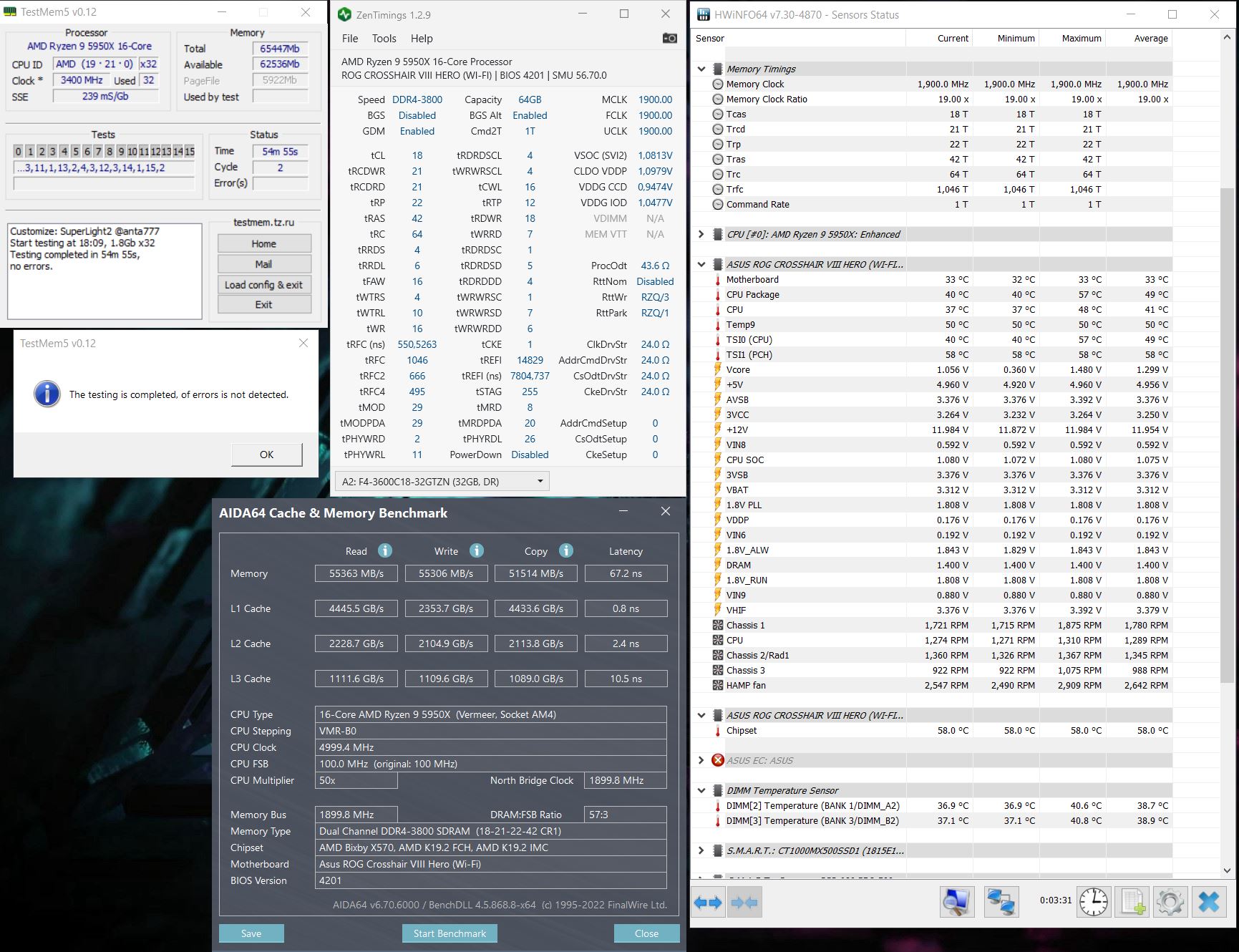Viewport: 1239px width, 952px height.
Task: Open the Tools menu in ZenTimings
Action: 384,39
